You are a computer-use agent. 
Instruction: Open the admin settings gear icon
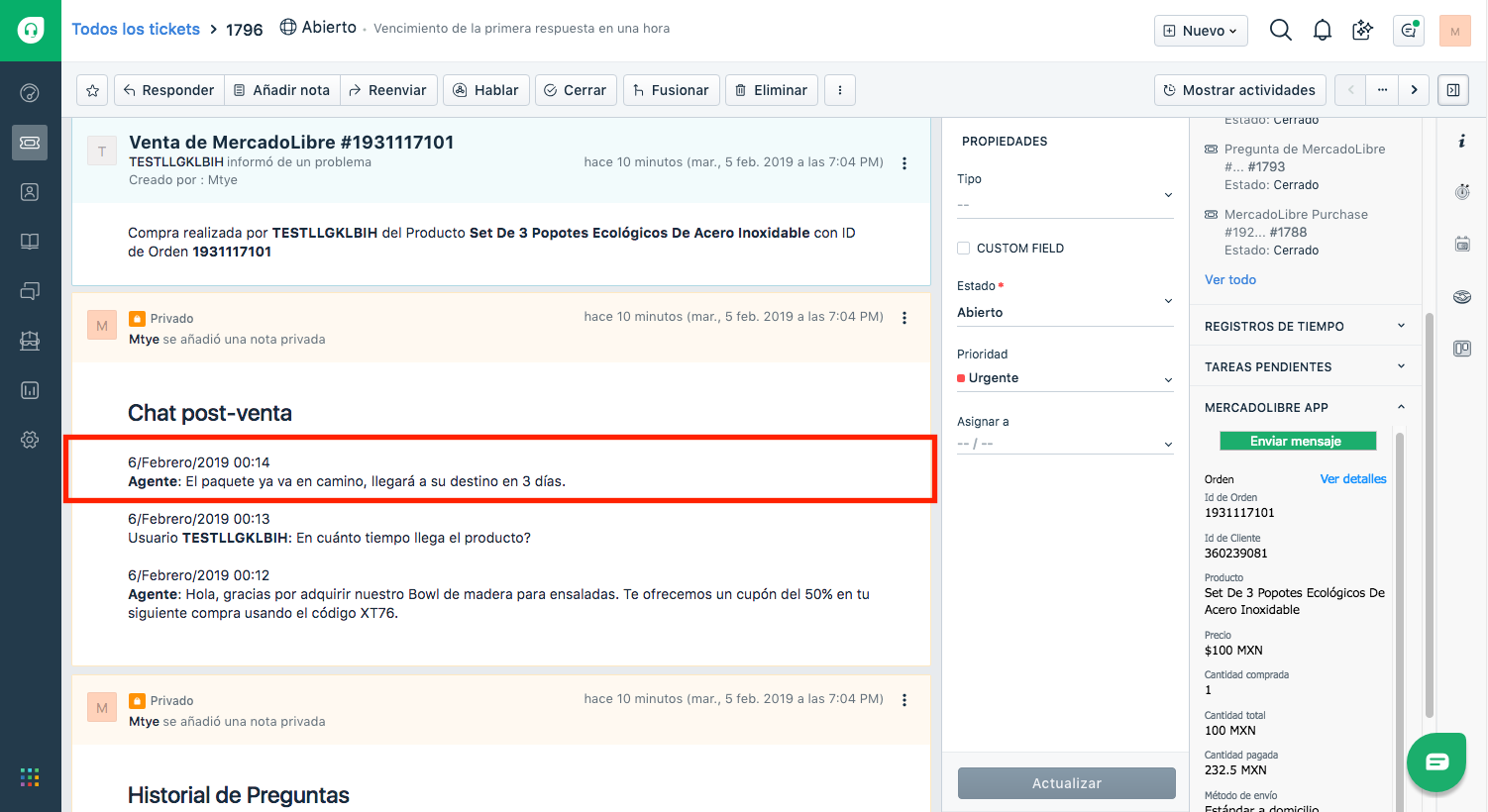pos(30,440)
